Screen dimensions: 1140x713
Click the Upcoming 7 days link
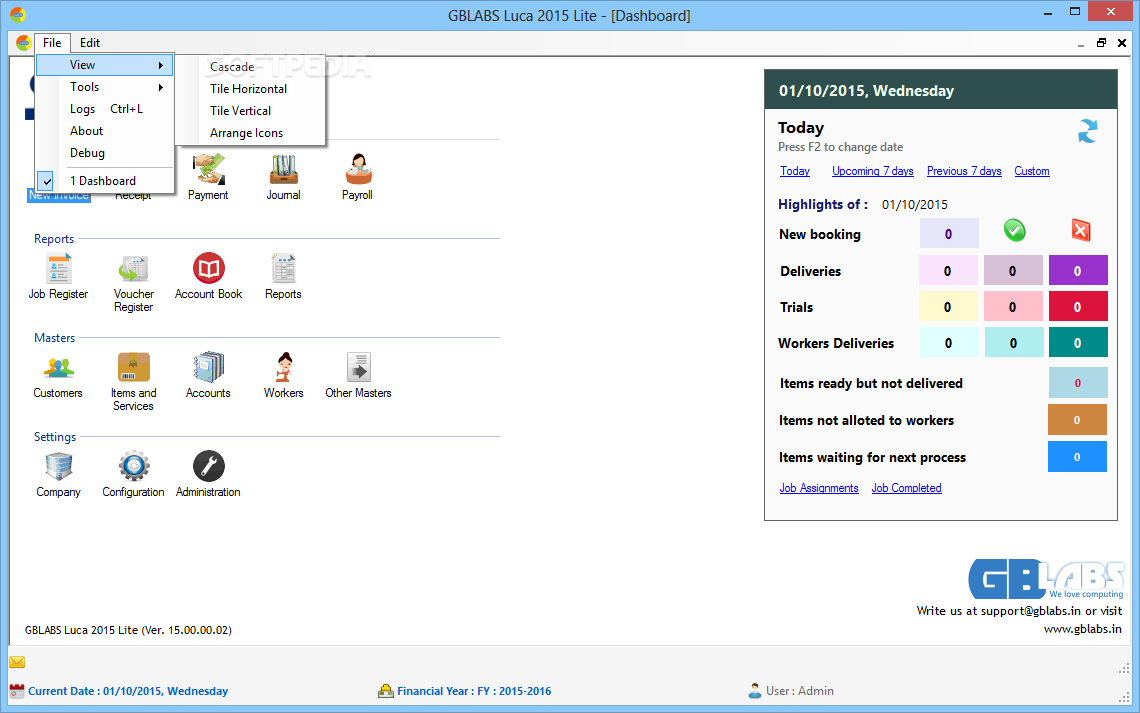872,171
